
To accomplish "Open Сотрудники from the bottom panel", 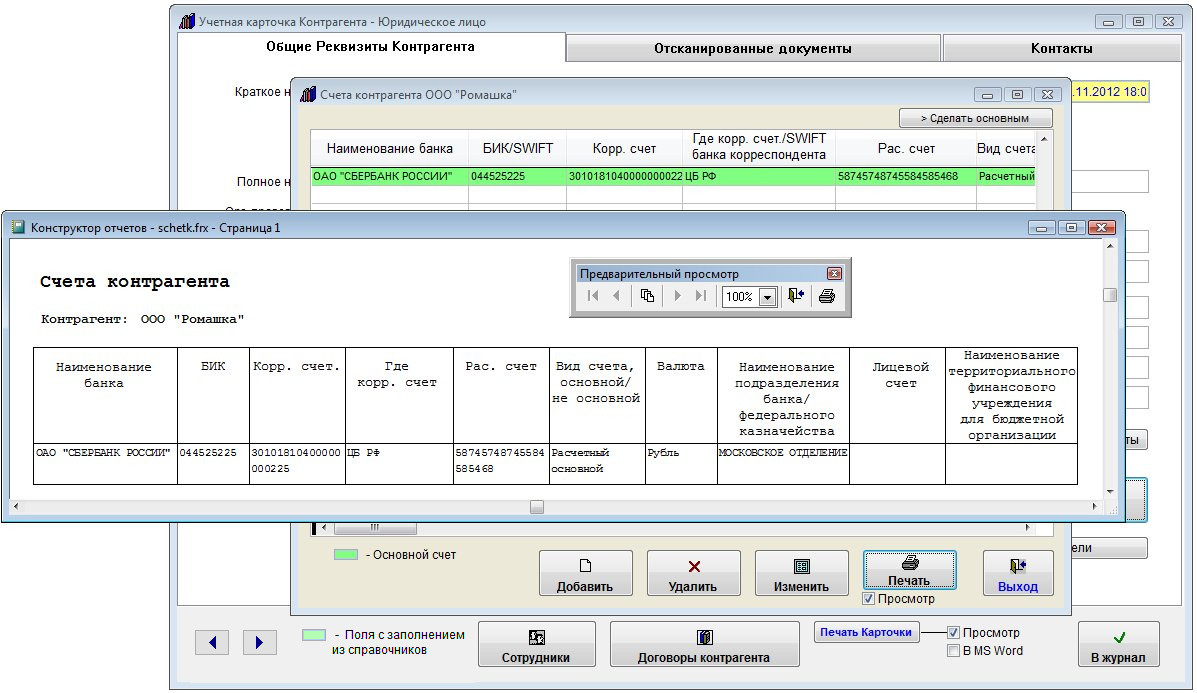I will point(536,645).
